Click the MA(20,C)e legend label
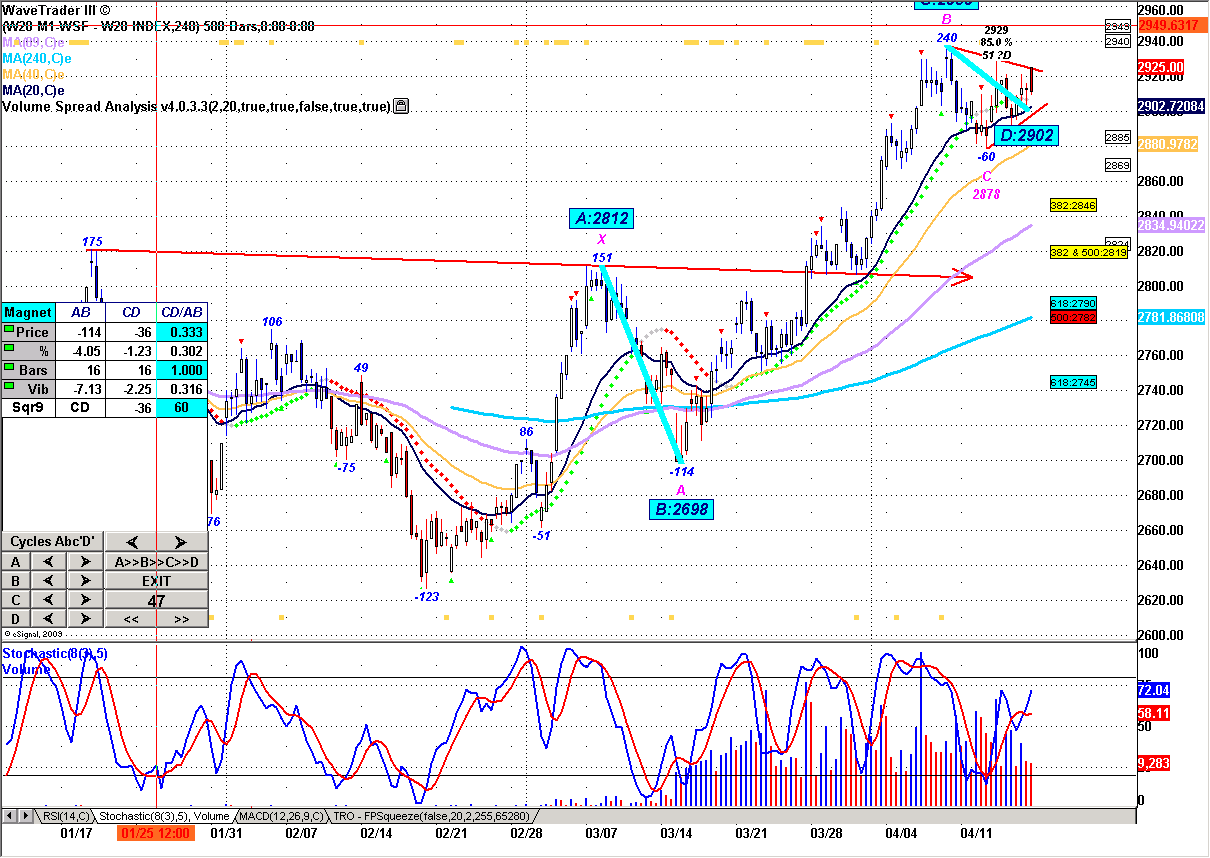1210x858 pixels. (33, 91)
